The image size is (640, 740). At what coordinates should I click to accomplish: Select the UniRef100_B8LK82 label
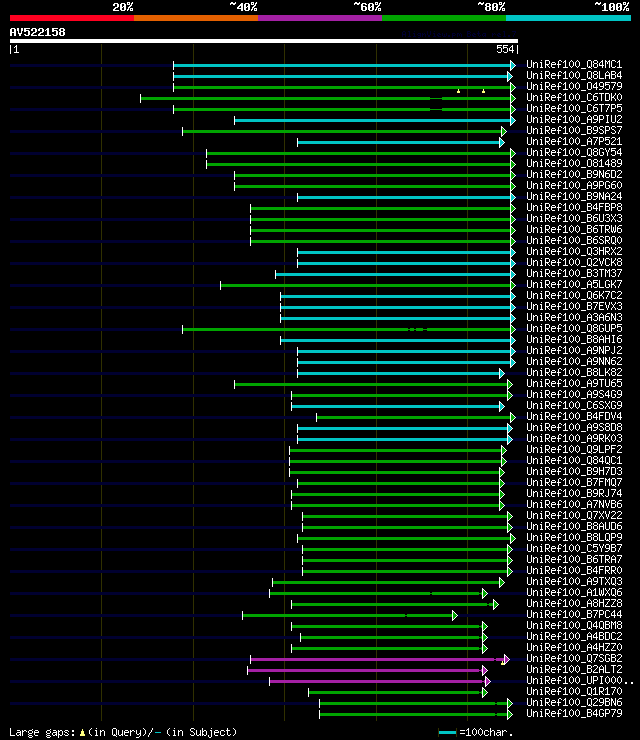coord(574,372)
